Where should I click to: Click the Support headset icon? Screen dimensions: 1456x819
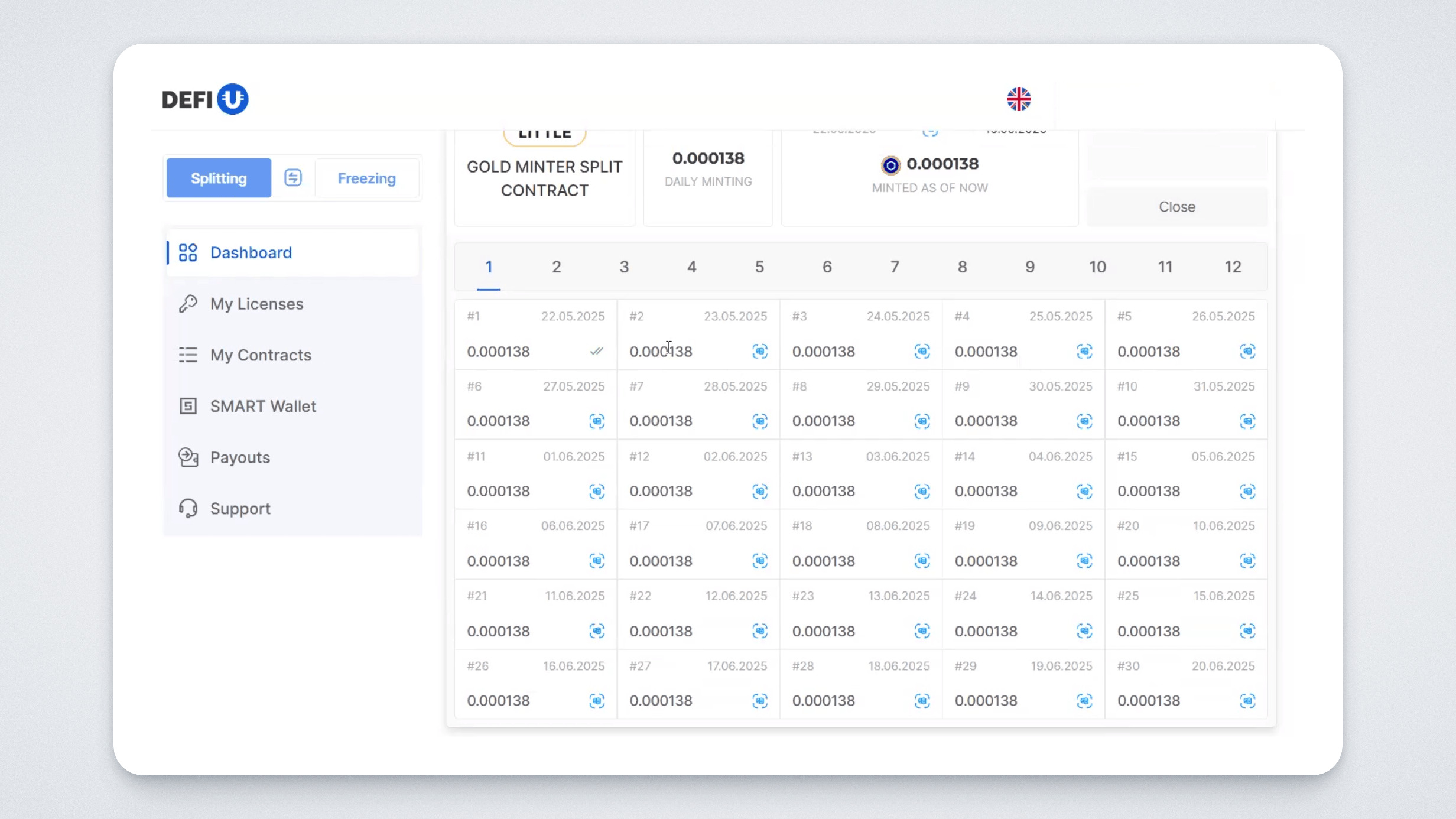pyautogui.click(x=188, y=508)
